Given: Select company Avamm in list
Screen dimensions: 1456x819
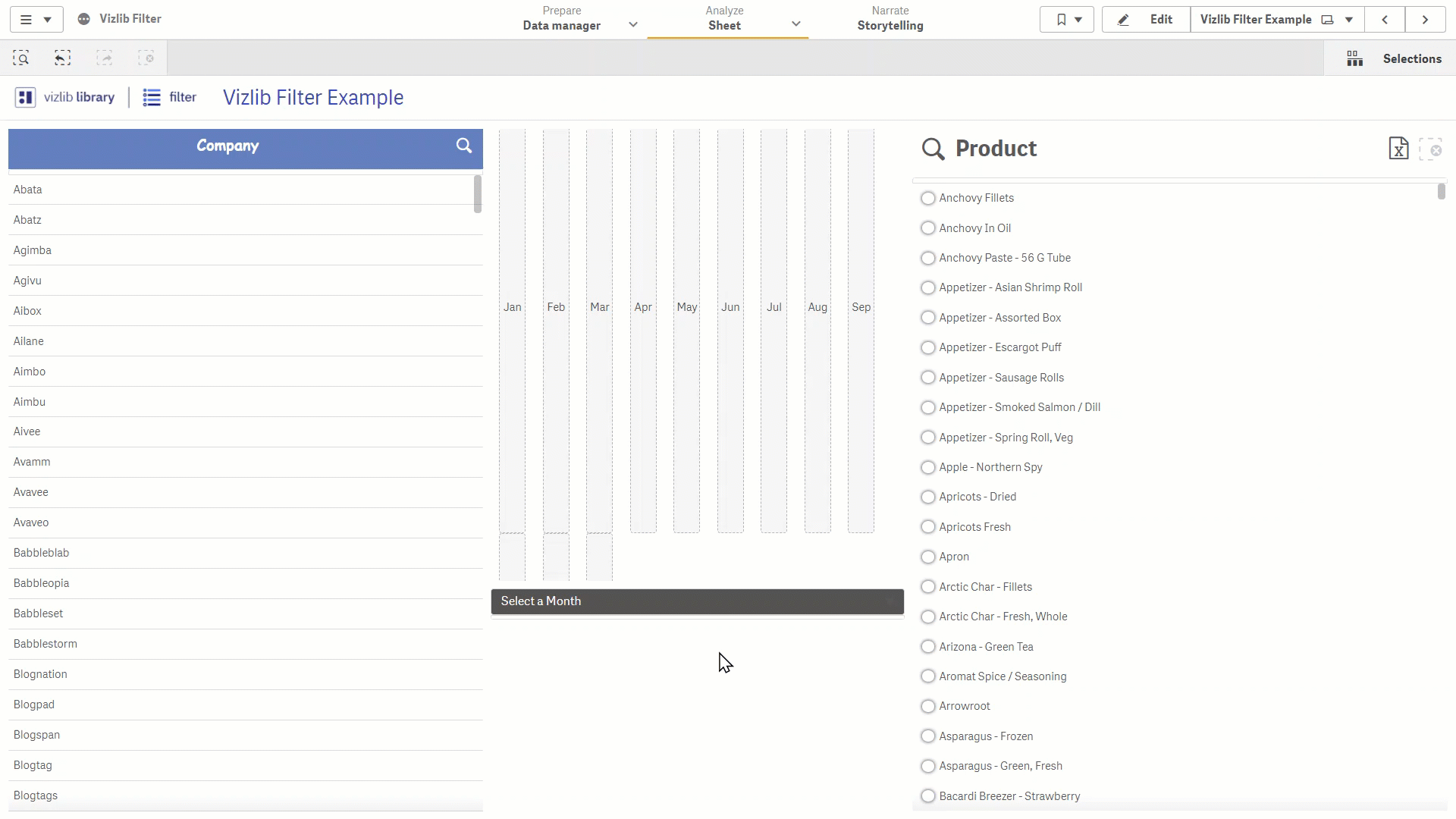Looking at the screenshot, I should (246, 462).
